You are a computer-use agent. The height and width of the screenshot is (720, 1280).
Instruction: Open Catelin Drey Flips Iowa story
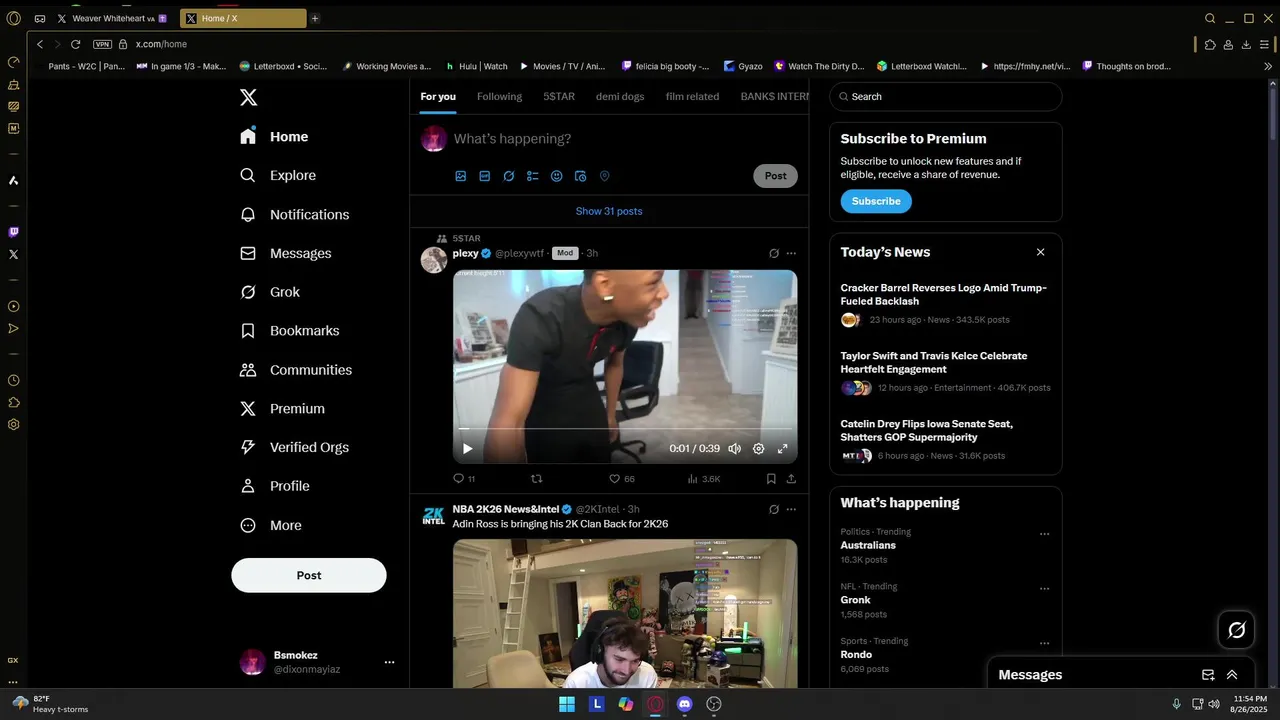(x=945, y=440)
